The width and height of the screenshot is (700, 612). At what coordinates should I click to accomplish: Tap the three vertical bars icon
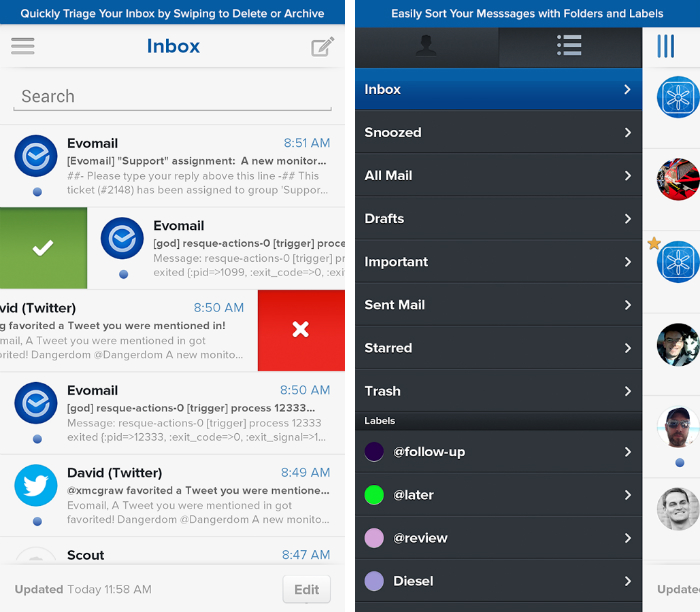[666, 46]
